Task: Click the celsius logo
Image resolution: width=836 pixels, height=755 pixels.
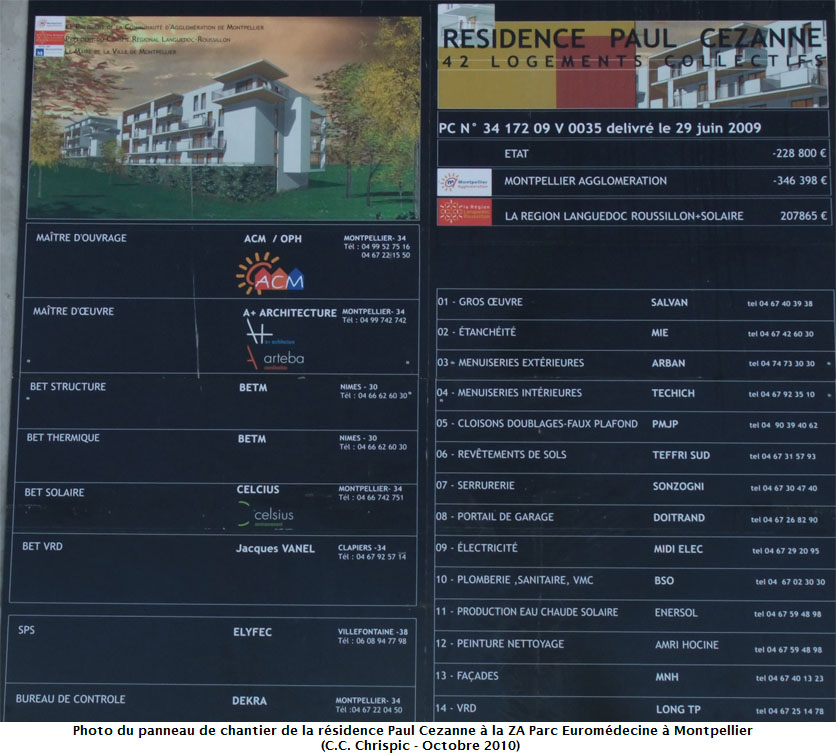Action: point(265,515)
